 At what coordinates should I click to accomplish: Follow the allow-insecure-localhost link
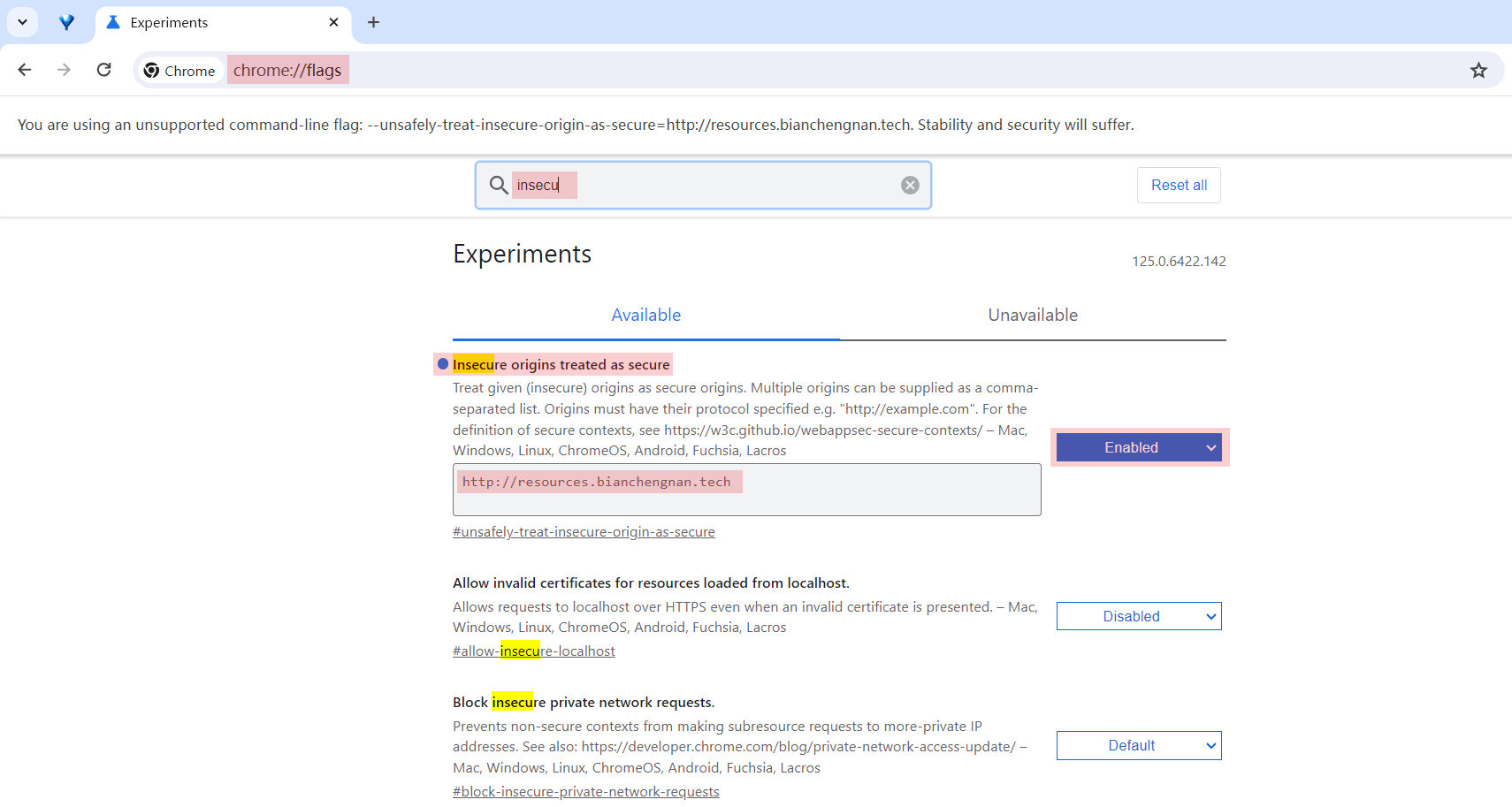click(x=533, y=651)
